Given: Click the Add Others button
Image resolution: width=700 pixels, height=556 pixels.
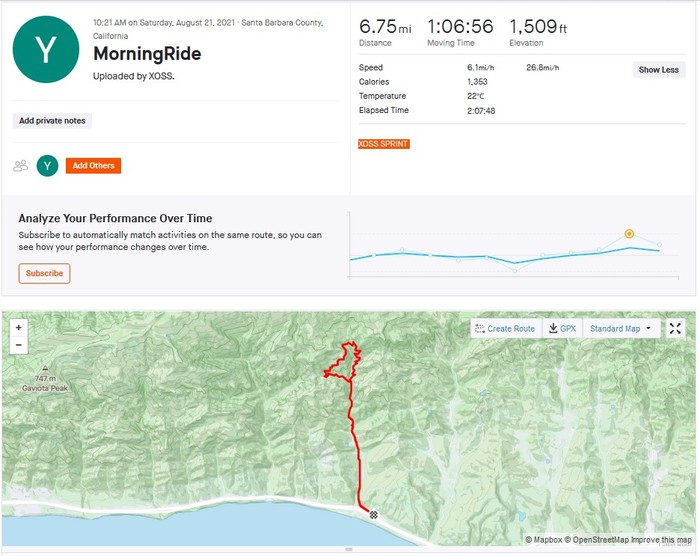Looking at the screenshot, I should pyautogui.click(x=93, y=165).
